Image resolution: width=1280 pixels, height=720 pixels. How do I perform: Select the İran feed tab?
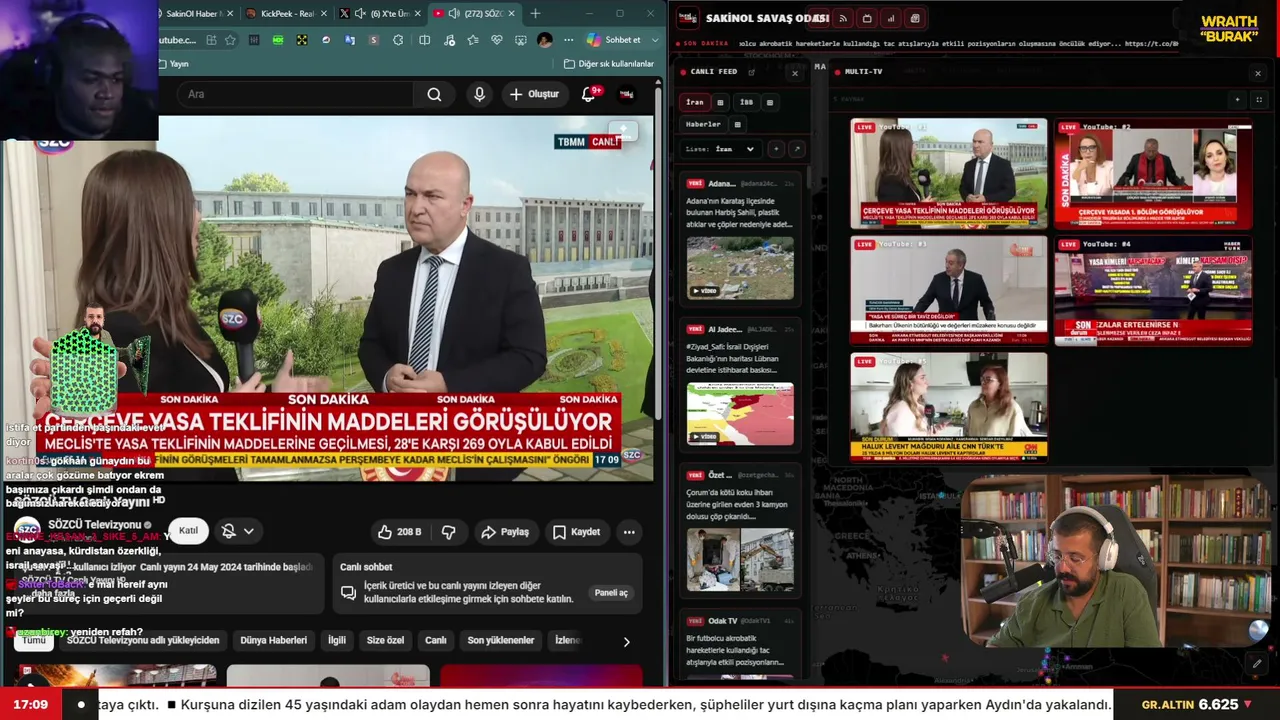tap(695, 102)
